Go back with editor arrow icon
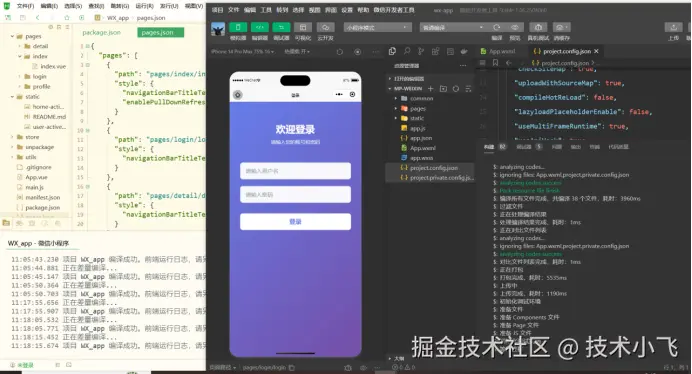This screenshot has height=374, width=692. (509, 63)
